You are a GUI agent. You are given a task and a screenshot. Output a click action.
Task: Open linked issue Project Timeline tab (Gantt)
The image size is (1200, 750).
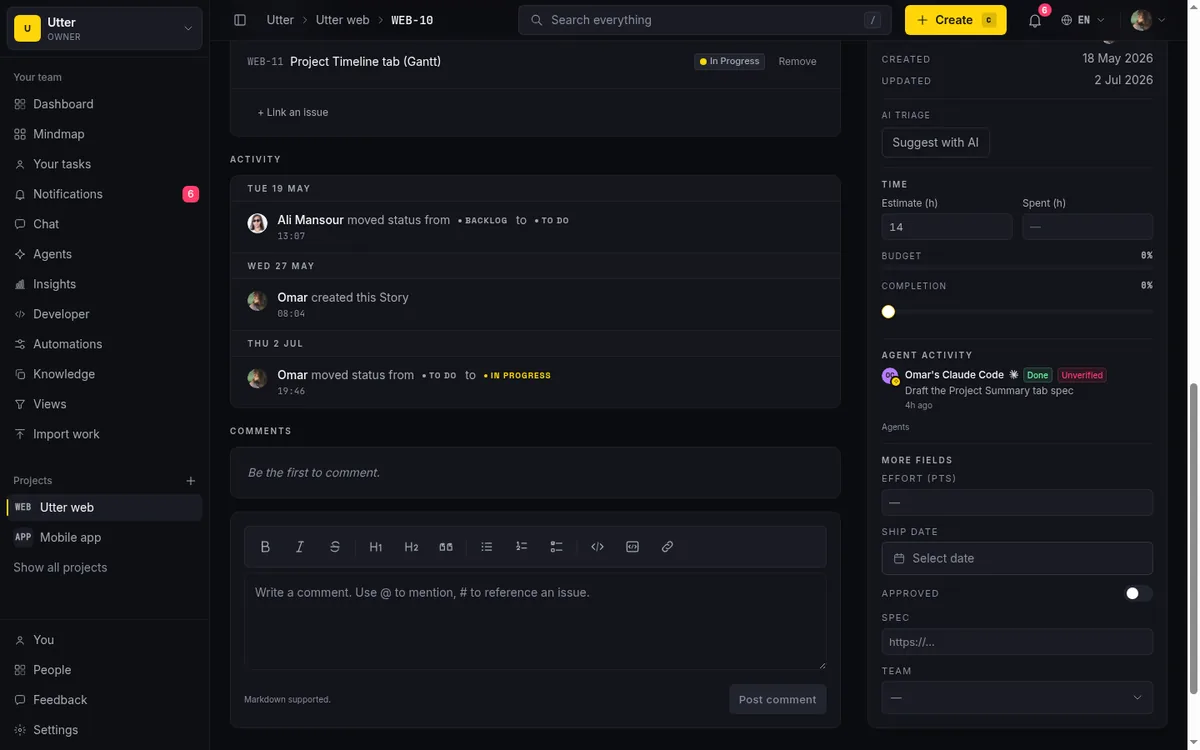365,62
